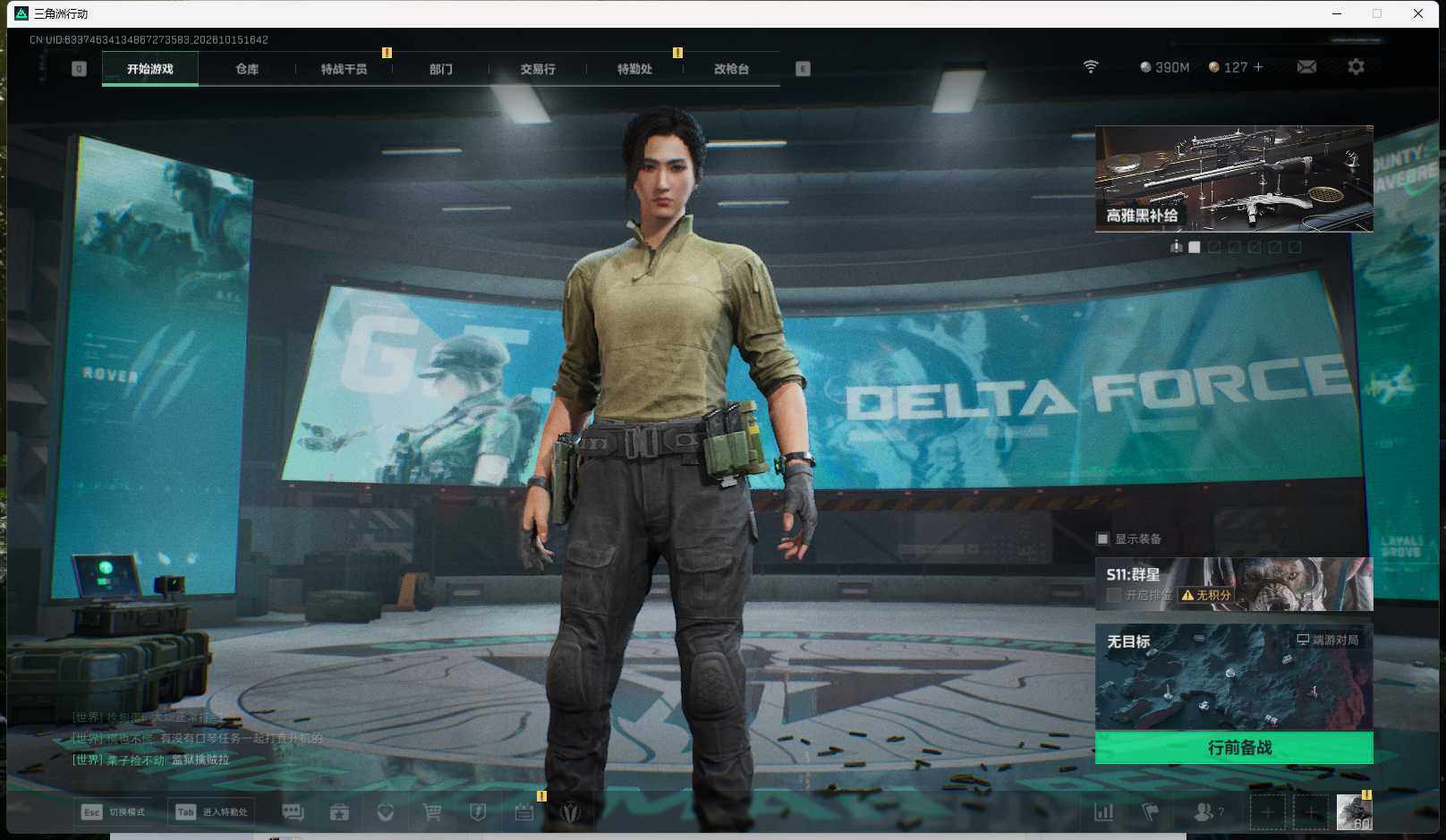Open the world chat message 监狱擒贼拉
The width and height of the screenshot is (1446, 840).
click(200, 759)
